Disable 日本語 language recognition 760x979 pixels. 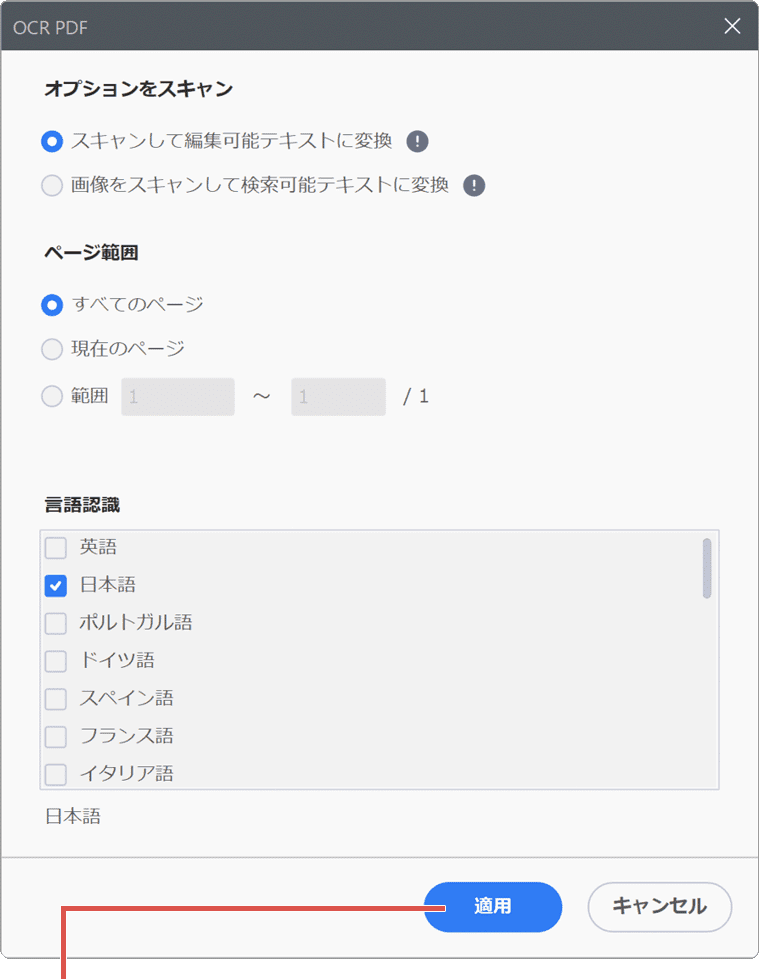coord(56,585)
